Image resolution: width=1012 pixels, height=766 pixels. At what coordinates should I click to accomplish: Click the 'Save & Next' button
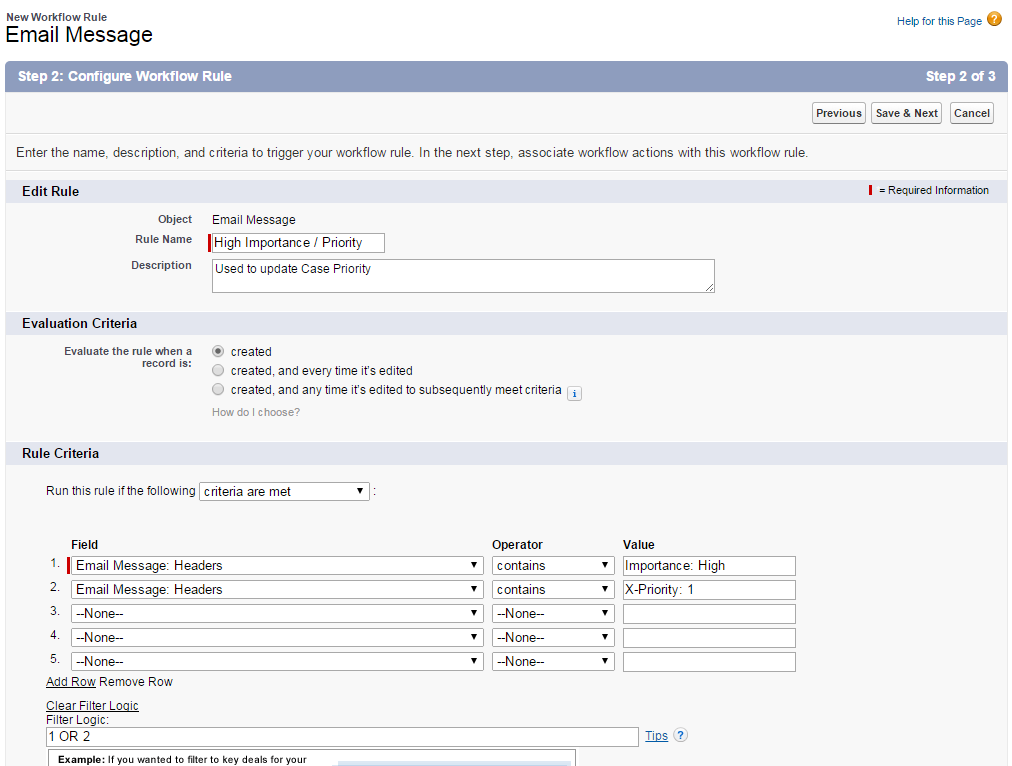coord(905,113)
